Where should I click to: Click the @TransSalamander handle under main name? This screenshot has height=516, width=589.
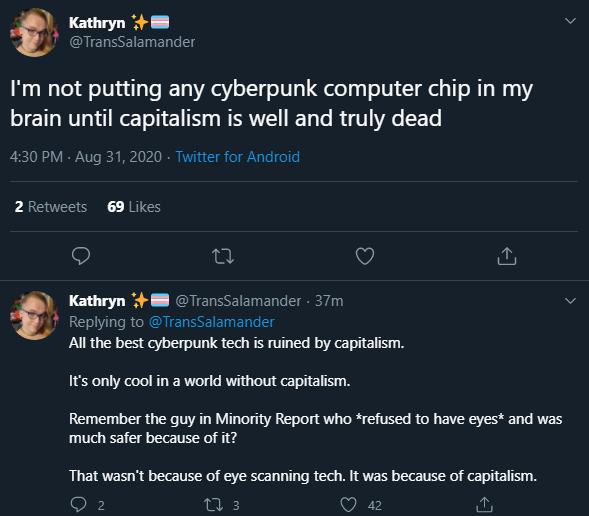coord(132,42)
